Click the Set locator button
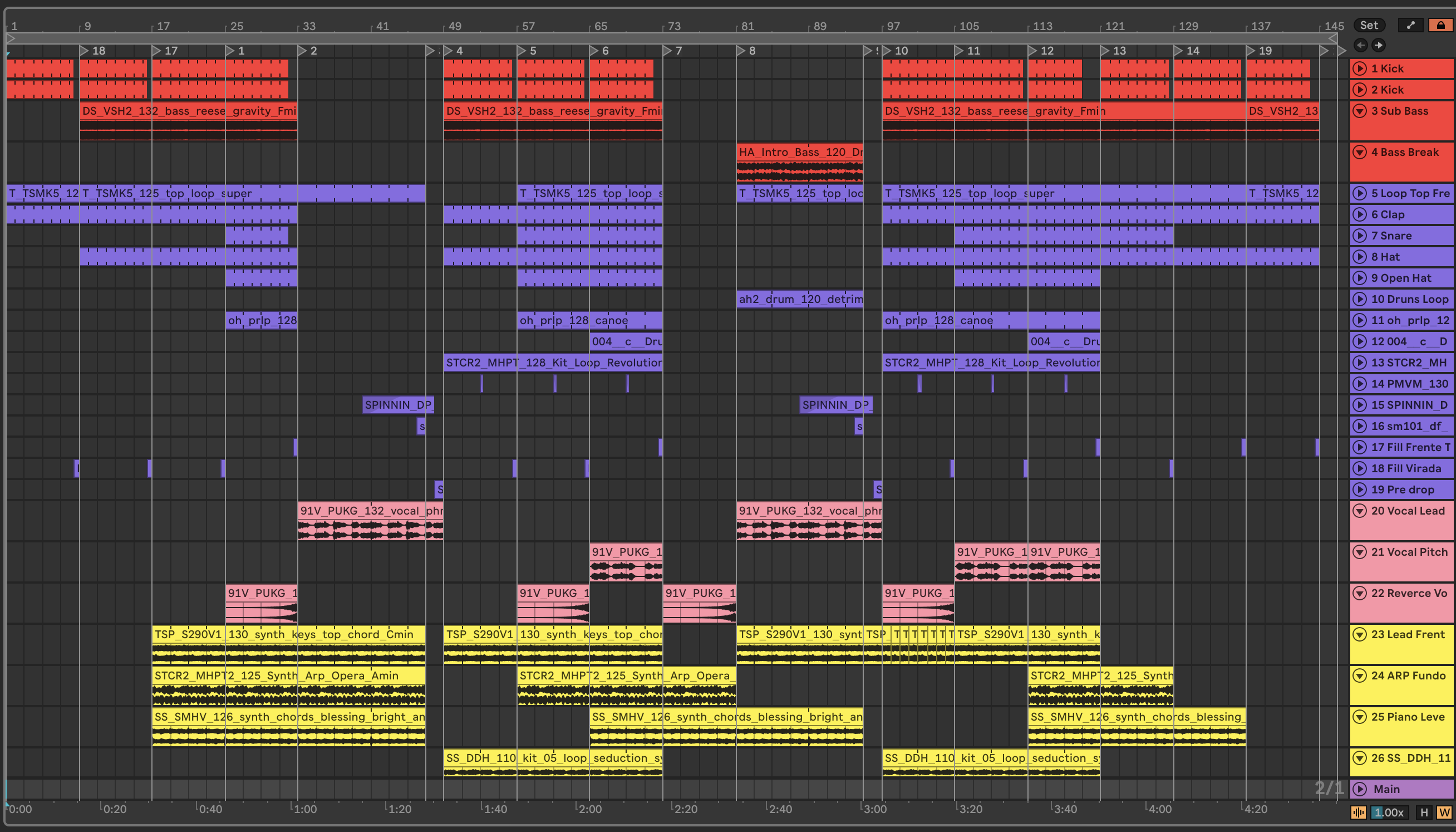This screenshot has width=1456, height=832. (1369, 25)
